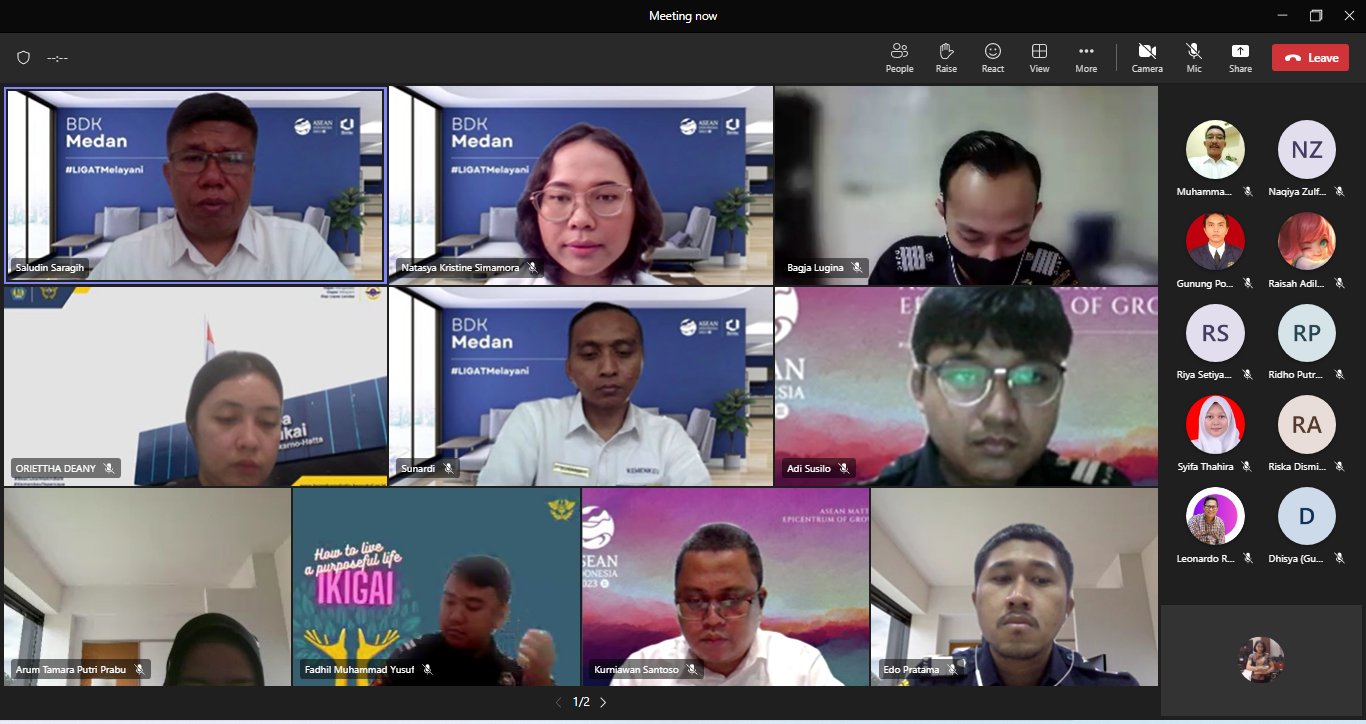Open the View layout options
The height and width of the screenshot is (724, 1366).
pos(1039,57)
